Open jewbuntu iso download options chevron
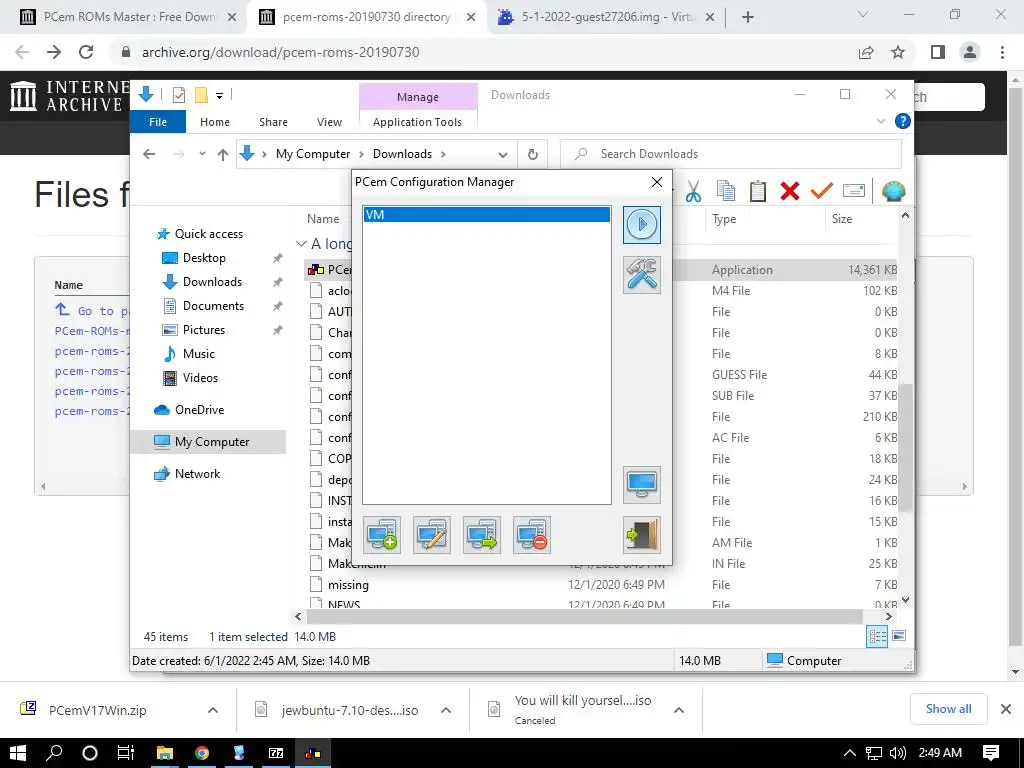Screen dimensions: 1024x768 [445, 710]
